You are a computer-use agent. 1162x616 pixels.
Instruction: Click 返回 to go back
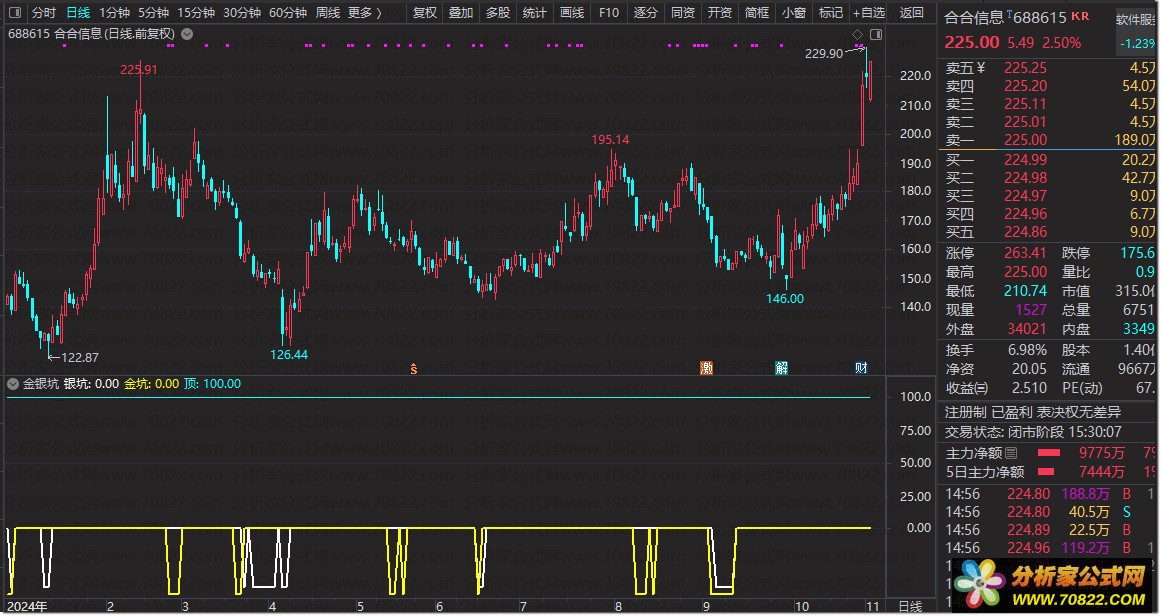tap(912, 13)
